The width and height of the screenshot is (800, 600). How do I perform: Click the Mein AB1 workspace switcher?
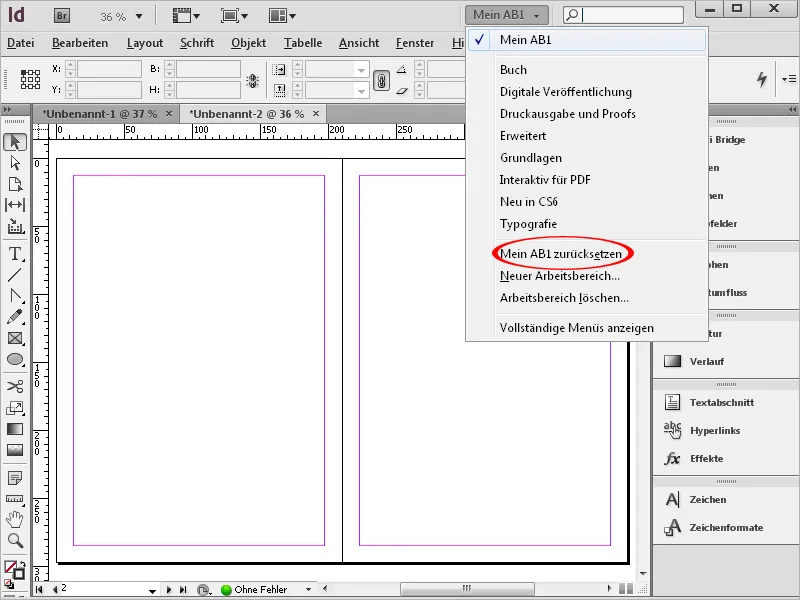pos(507,15)
